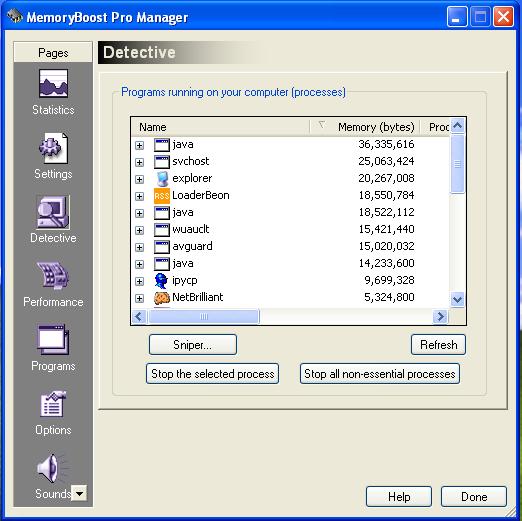Viewport: 522px width, 521px height.
Task: Expand the ipycp process tree node
Action: pyautogui.click(x=139, y=281)
